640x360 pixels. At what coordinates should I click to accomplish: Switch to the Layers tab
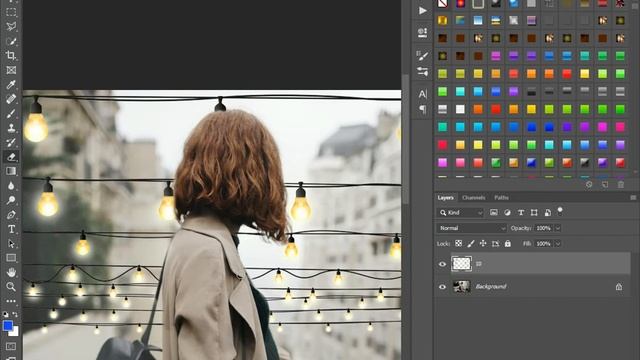click(445, 198)
